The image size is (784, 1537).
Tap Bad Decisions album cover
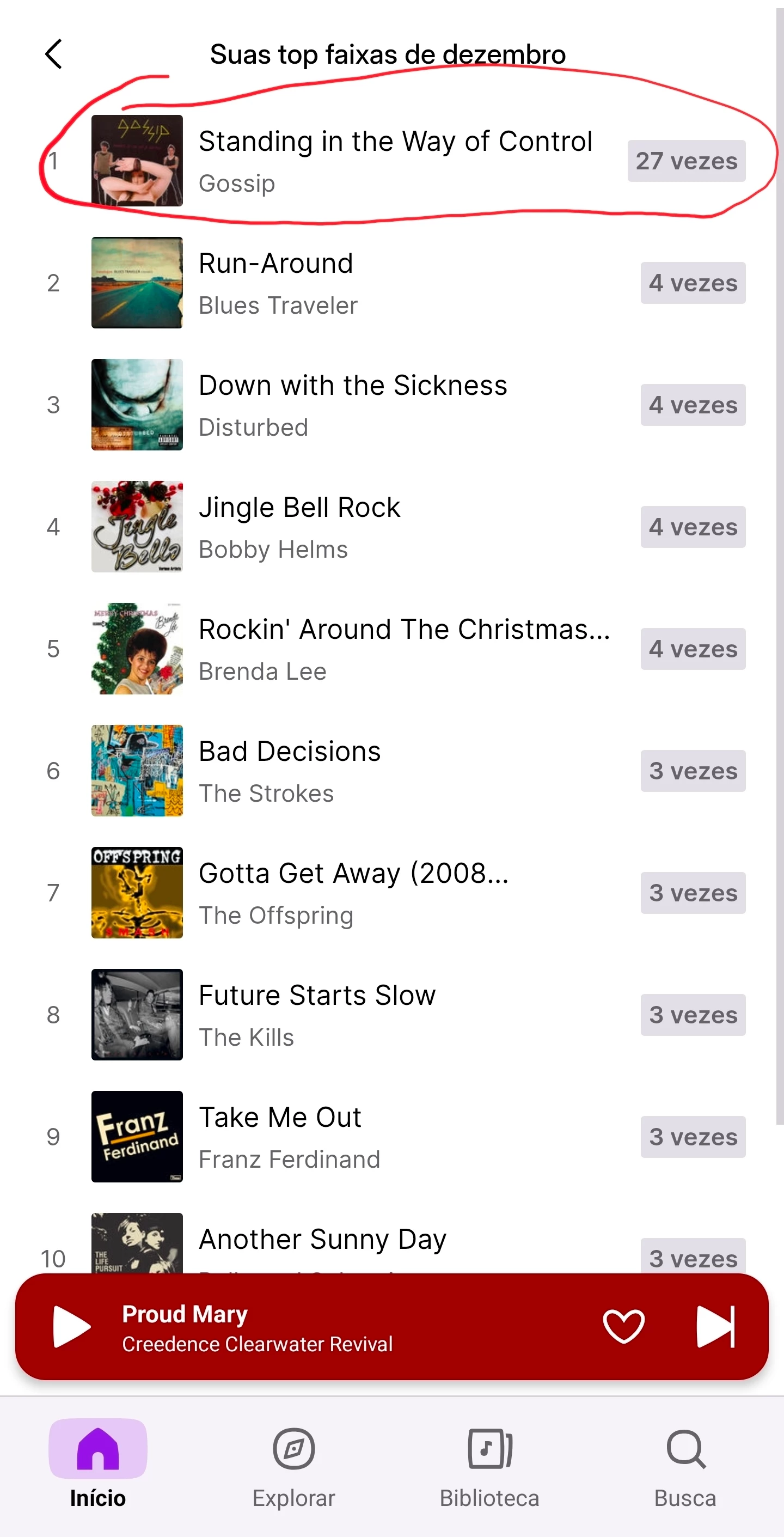pyautogui.click(x=137, y=771)
